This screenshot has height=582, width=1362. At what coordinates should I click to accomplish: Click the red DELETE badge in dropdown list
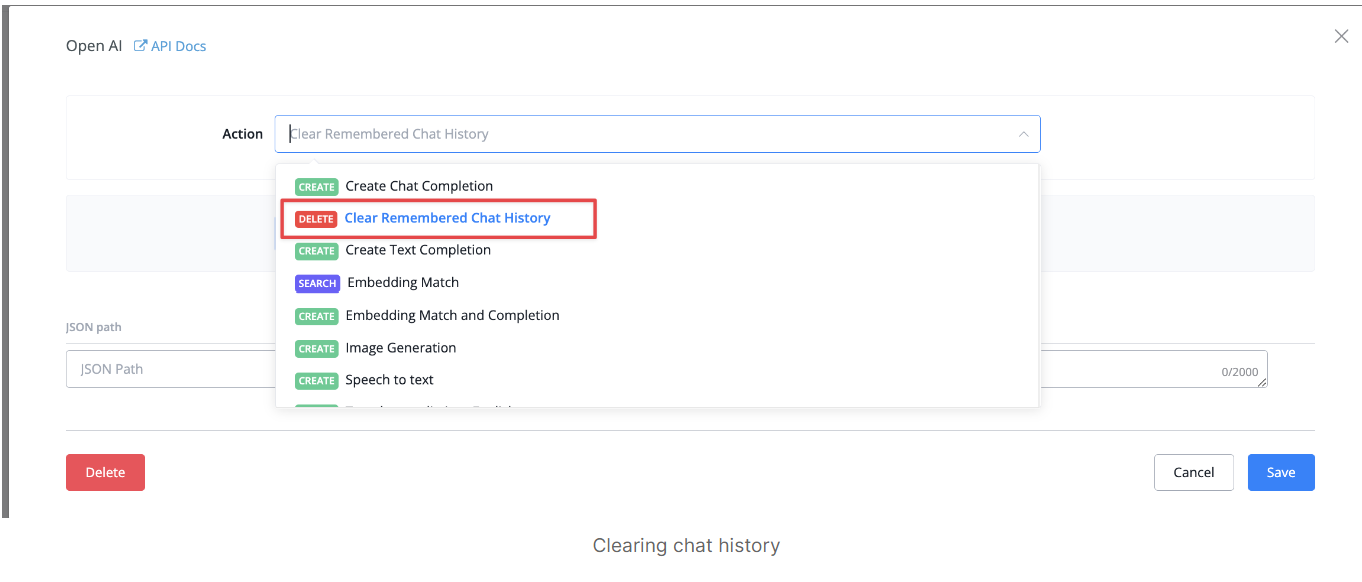(316, 219)
